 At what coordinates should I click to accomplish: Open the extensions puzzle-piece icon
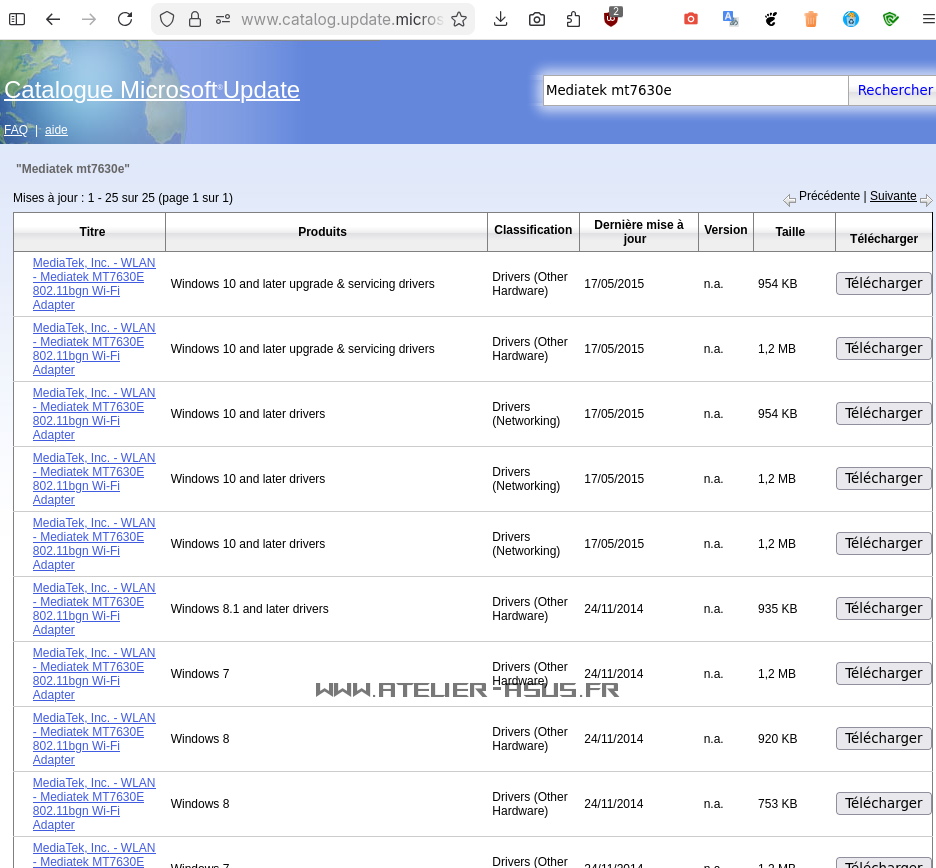click(x=573, y=19)
